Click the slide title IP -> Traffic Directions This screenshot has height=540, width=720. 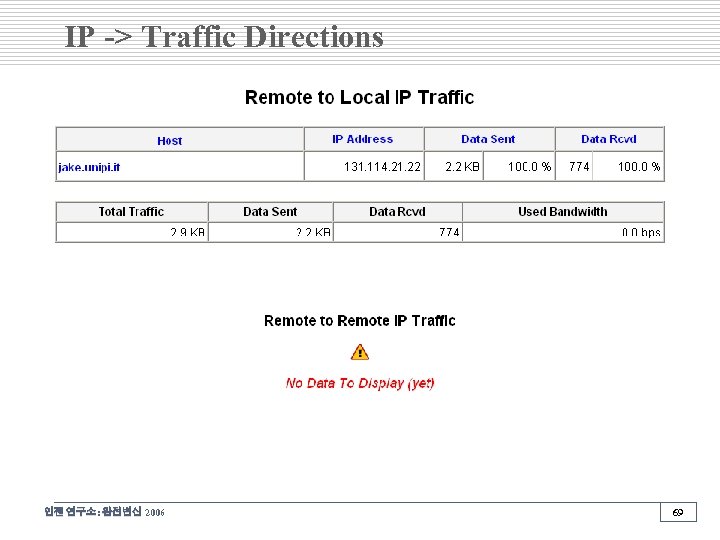224,37
